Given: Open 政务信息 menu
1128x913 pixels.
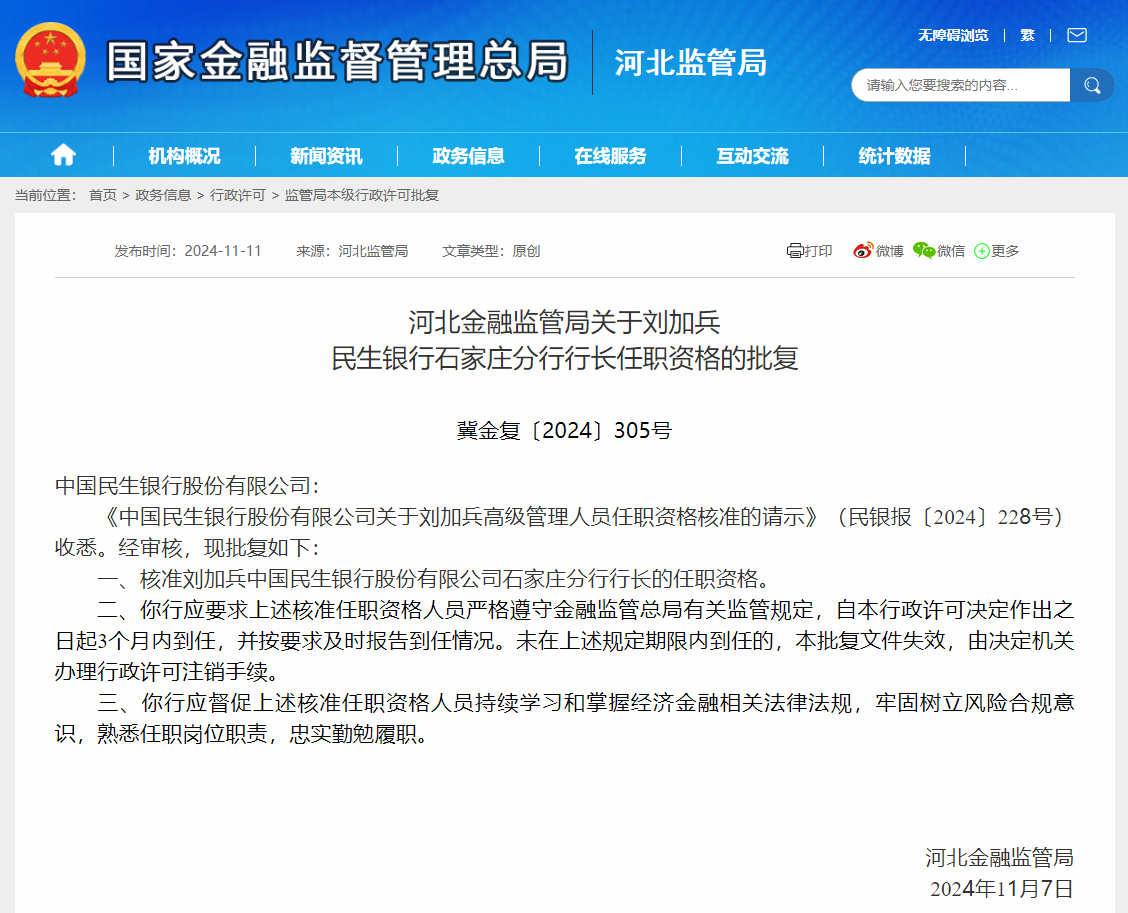Looking at the screenshot, I should point(468,155).
